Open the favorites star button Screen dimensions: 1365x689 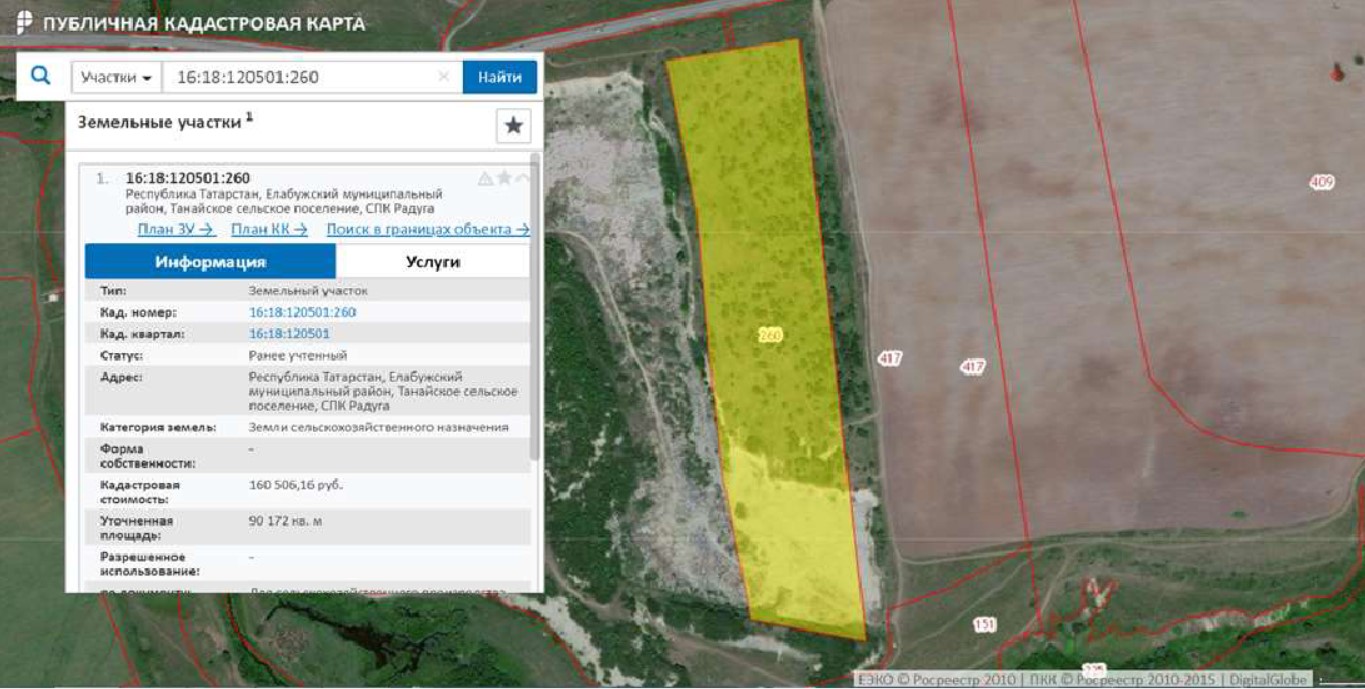point(513,126)
